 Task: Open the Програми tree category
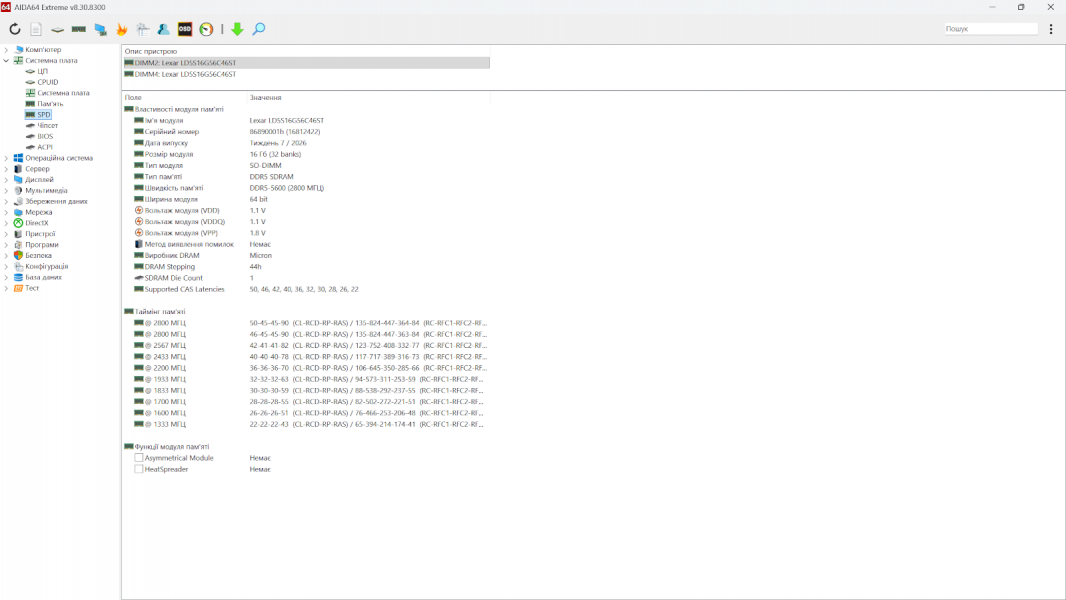pos(41,245)
